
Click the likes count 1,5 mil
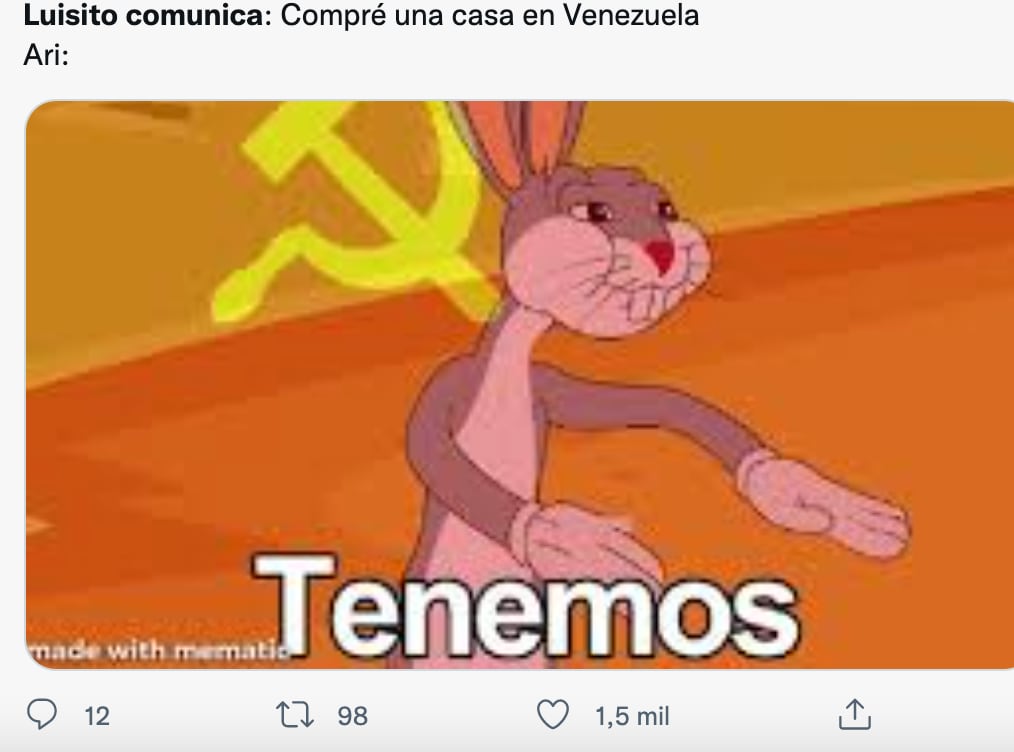[632, 716]
